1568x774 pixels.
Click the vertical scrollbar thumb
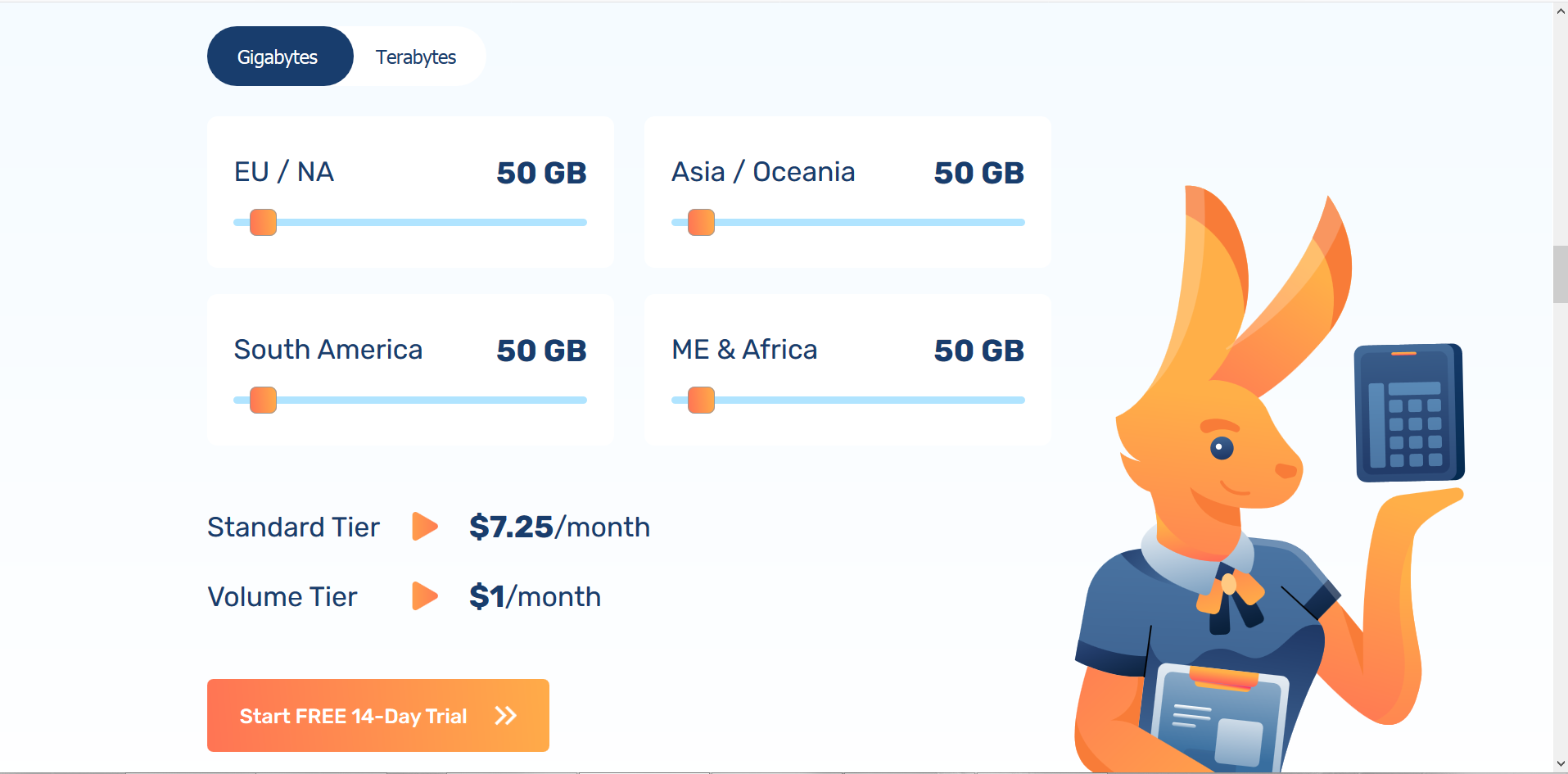1561,274
